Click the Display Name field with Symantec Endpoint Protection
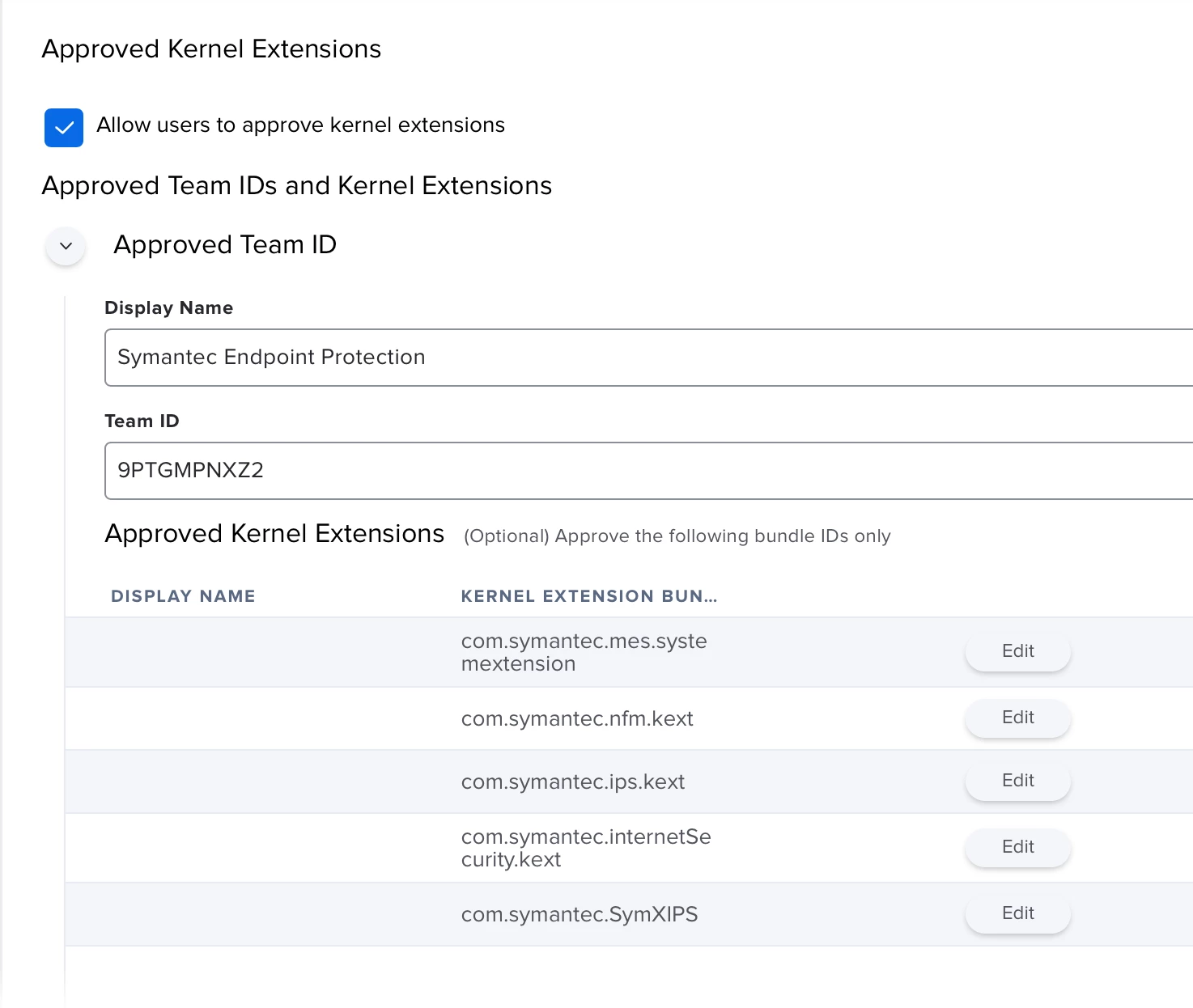The width and height of the screenshot is (1193, 1008). click(648, 358)
